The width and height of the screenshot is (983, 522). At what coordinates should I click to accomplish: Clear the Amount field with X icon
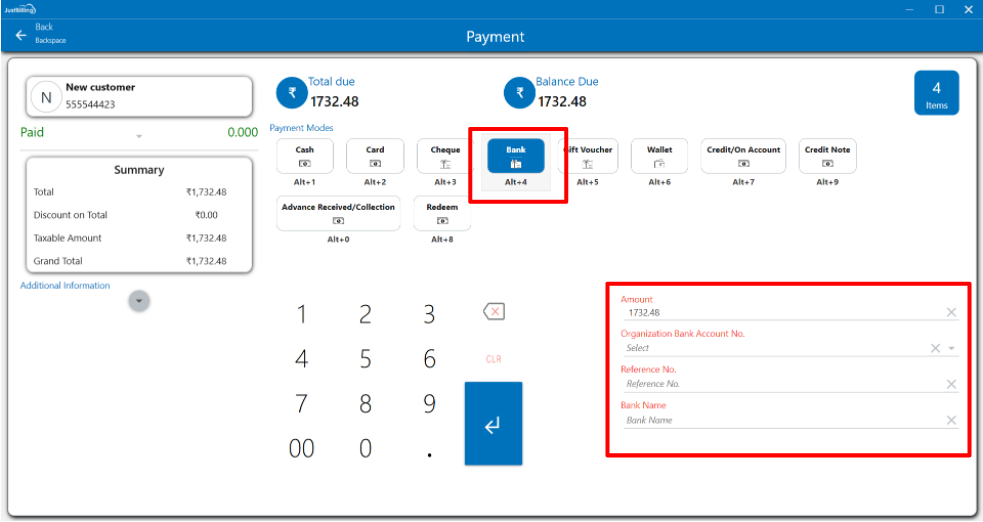[x=951, y=313]
